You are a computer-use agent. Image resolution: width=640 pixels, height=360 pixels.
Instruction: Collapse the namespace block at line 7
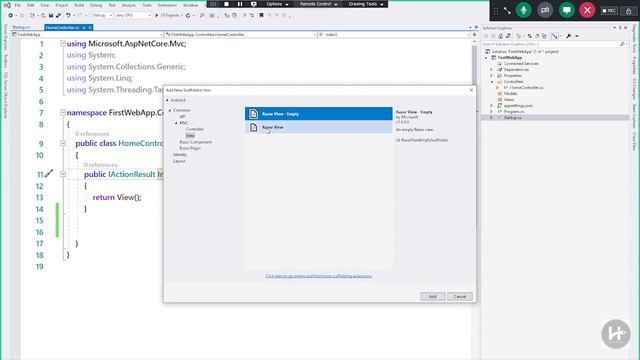tap(63, 112)
